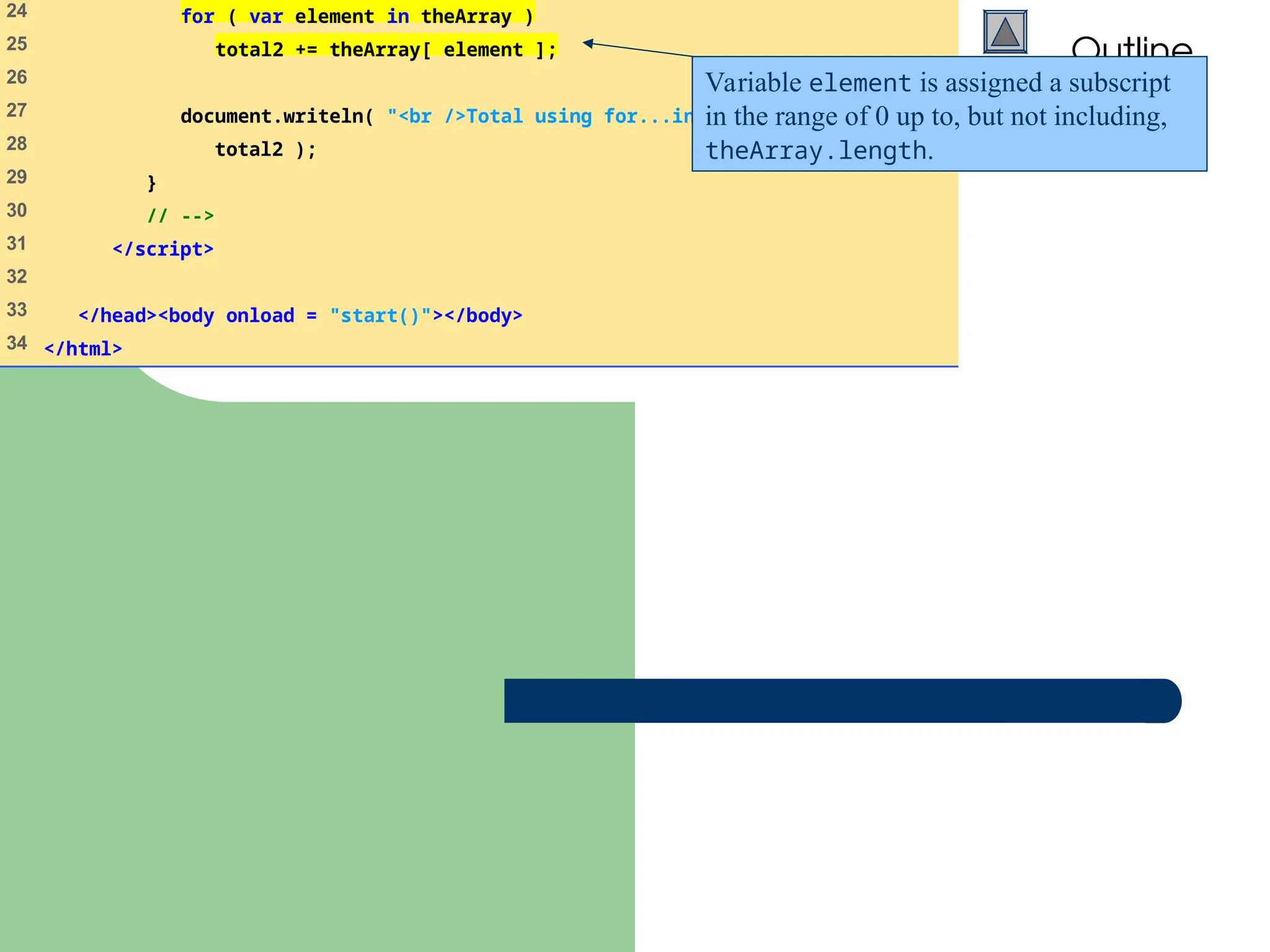Click the 'Variable element is assigned a subscript' callout
Screen dimensions: 1270x952
pyautogui.click(x=949, y=114)
